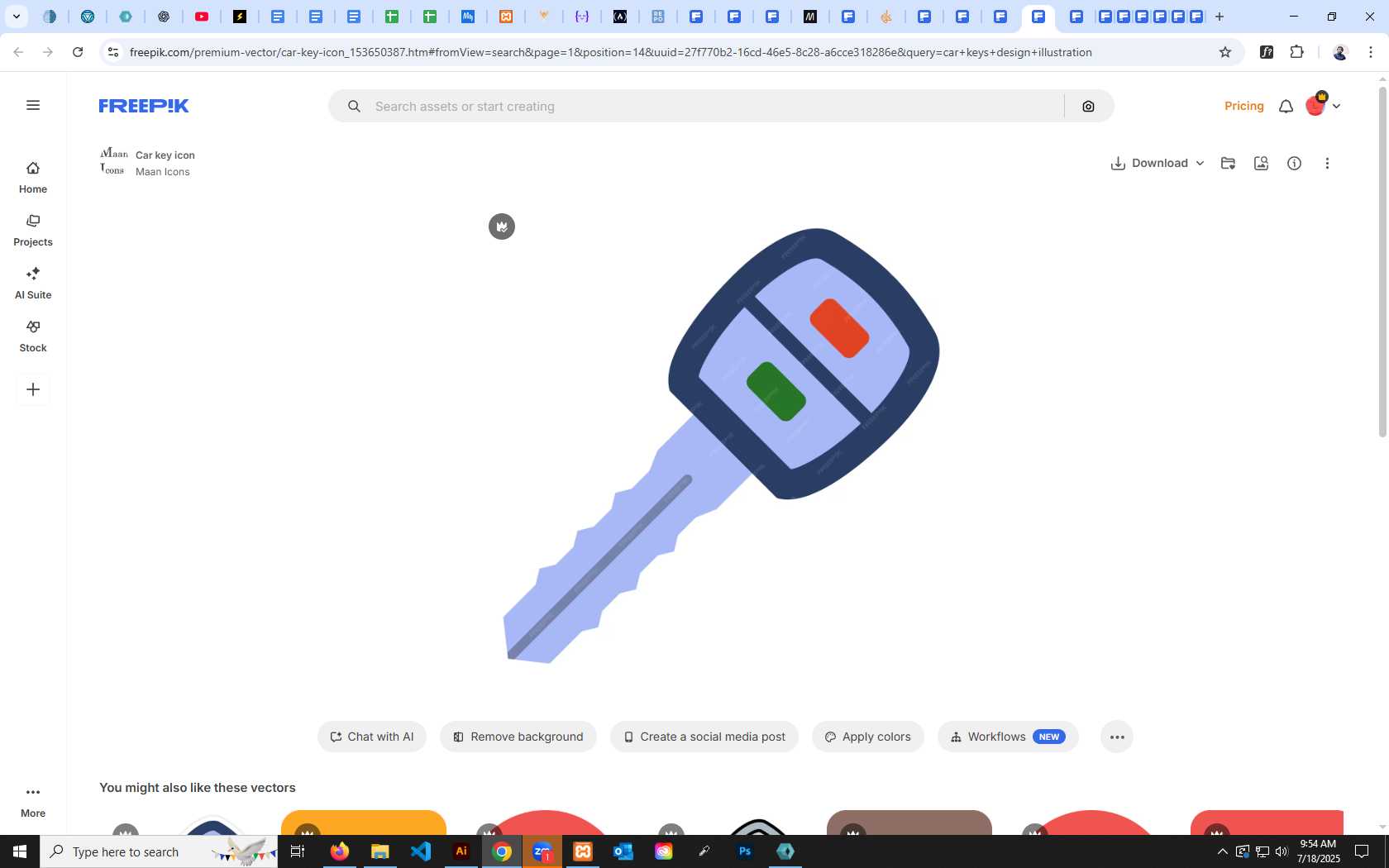This screenshot has width=1389, height=868.
Task: Open Adobe Illustrator from taskbar
Action: click(461, 851)
